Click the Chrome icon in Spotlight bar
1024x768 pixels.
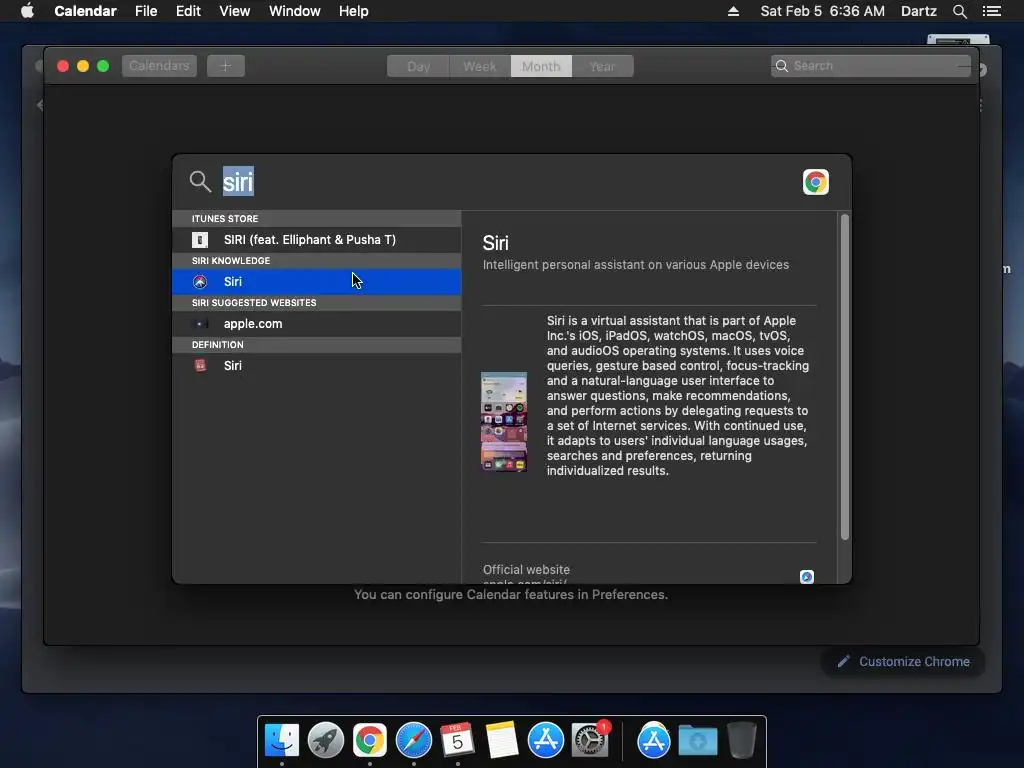[816, 182]
